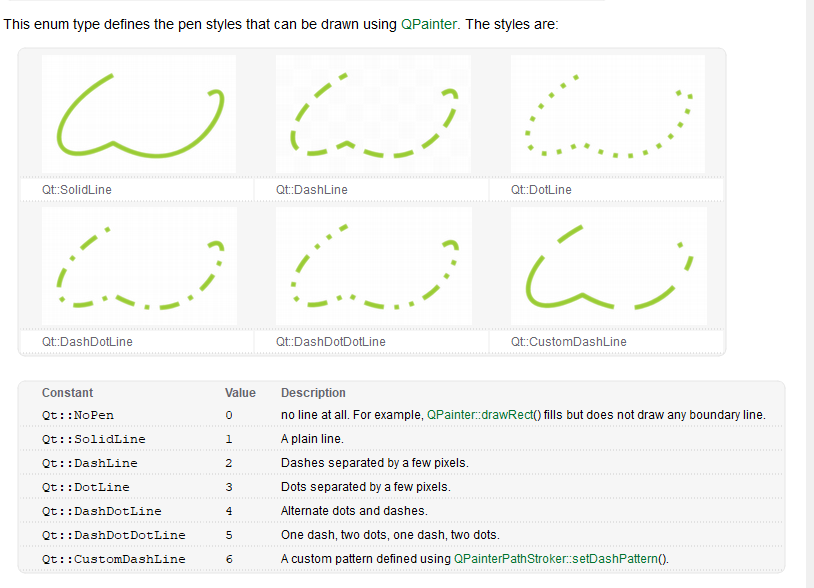Screen dimensions: 814x588
Task: Select the Qt::DashLine image caption
Action: (x=311, y=190)
